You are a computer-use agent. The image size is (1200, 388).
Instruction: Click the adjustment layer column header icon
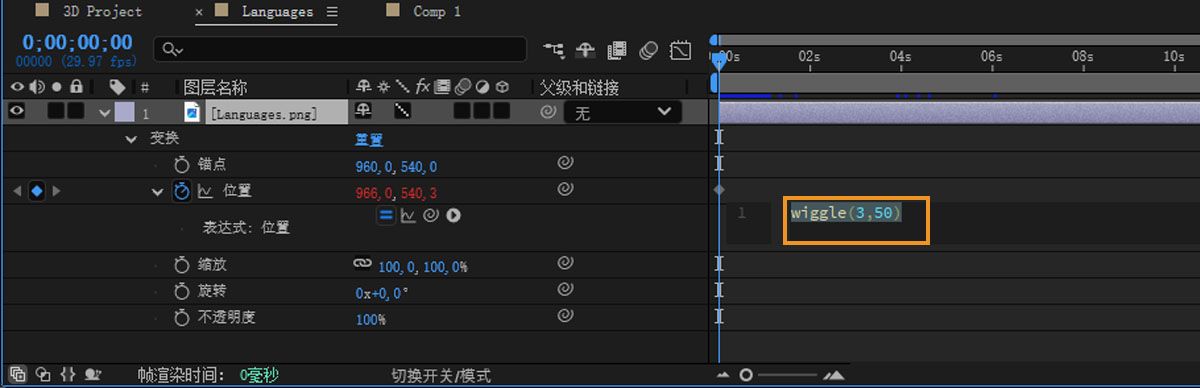pyautogui.click(x=481, y=87)
